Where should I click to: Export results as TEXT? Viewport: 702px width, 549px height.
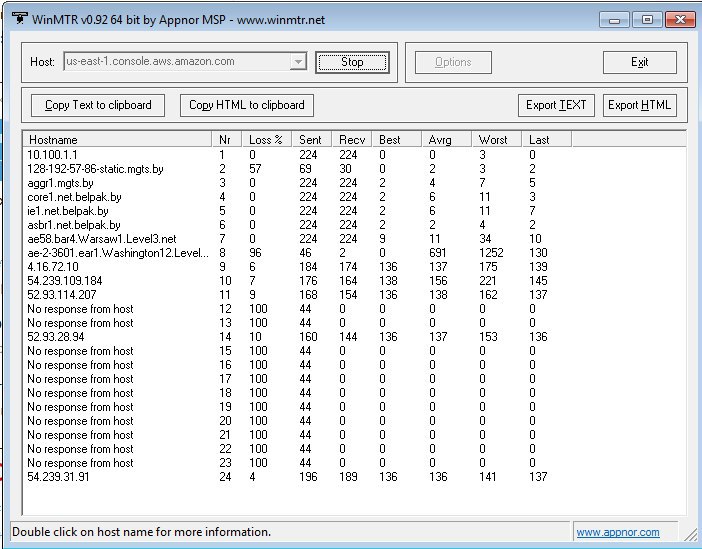coord(556,105)
